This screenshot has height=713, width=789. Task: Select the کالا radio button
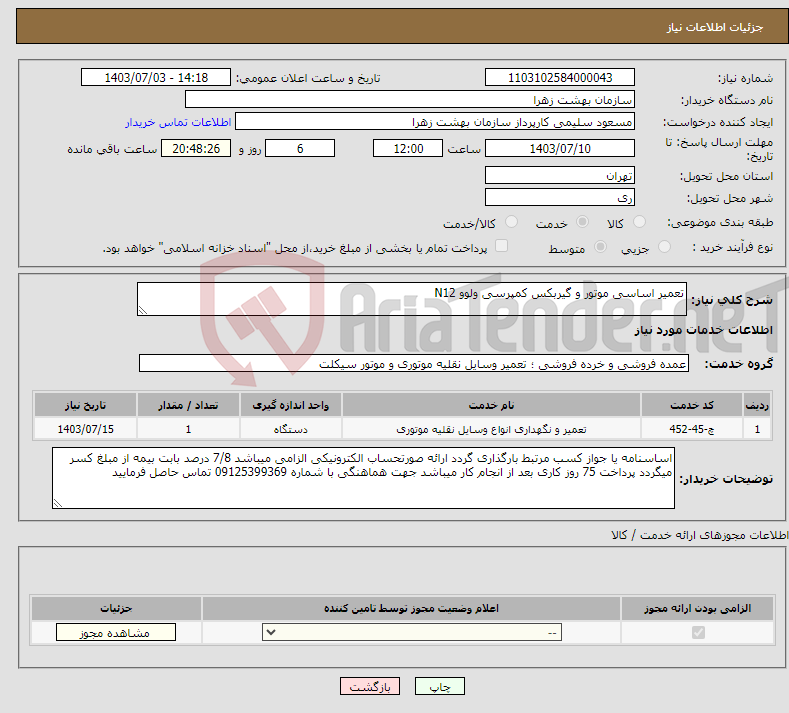coord(639,222)
